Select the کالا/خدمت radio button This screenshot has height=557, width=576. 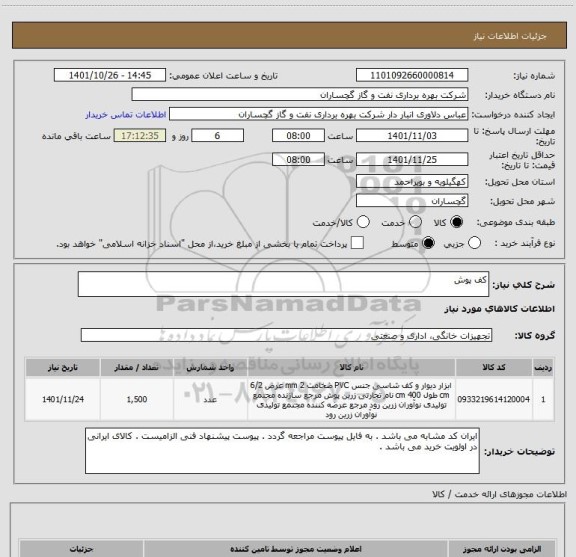[x=363, y=222]
